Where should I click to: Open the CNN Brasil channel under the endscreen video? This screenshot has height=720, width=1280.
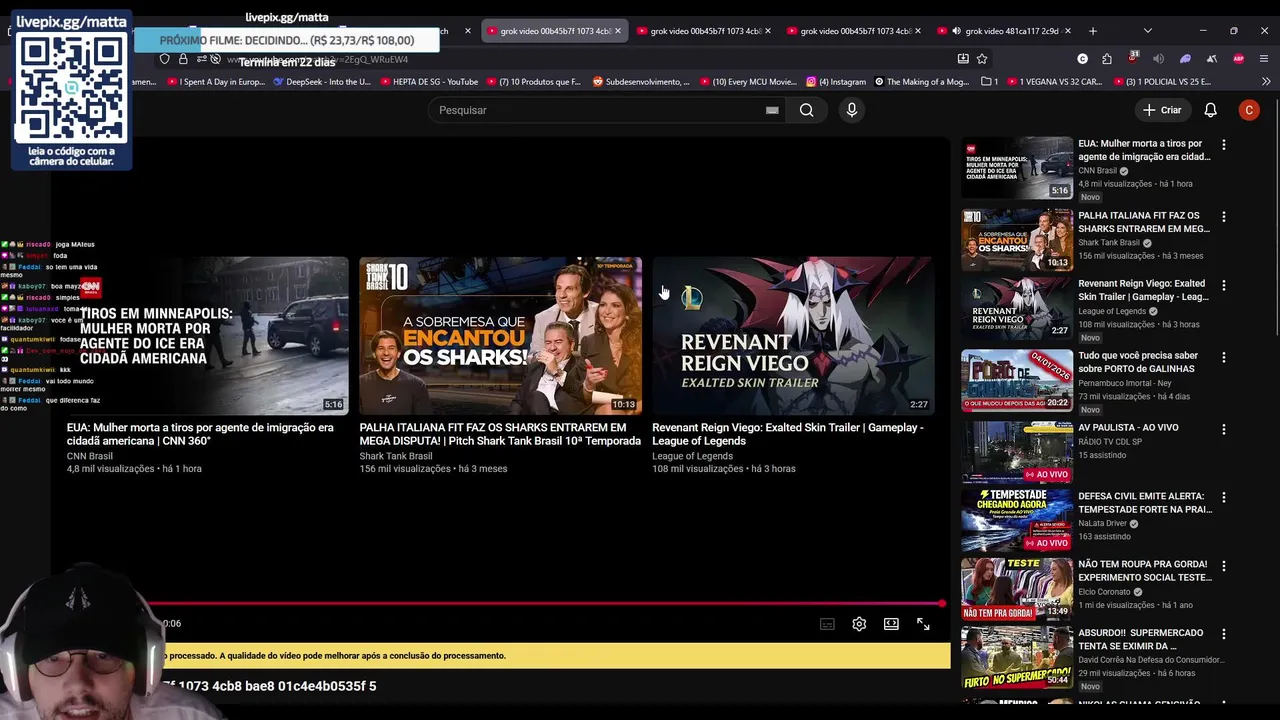[90, 456]
